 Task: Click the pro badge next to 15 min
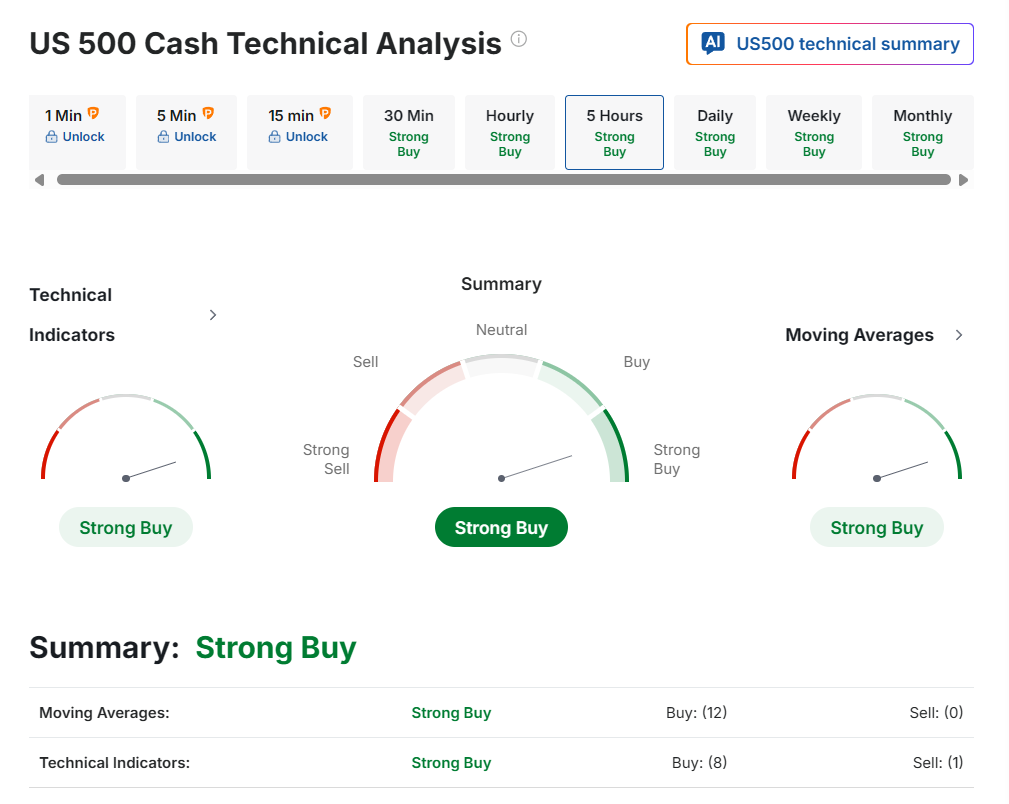click(325, 114)
